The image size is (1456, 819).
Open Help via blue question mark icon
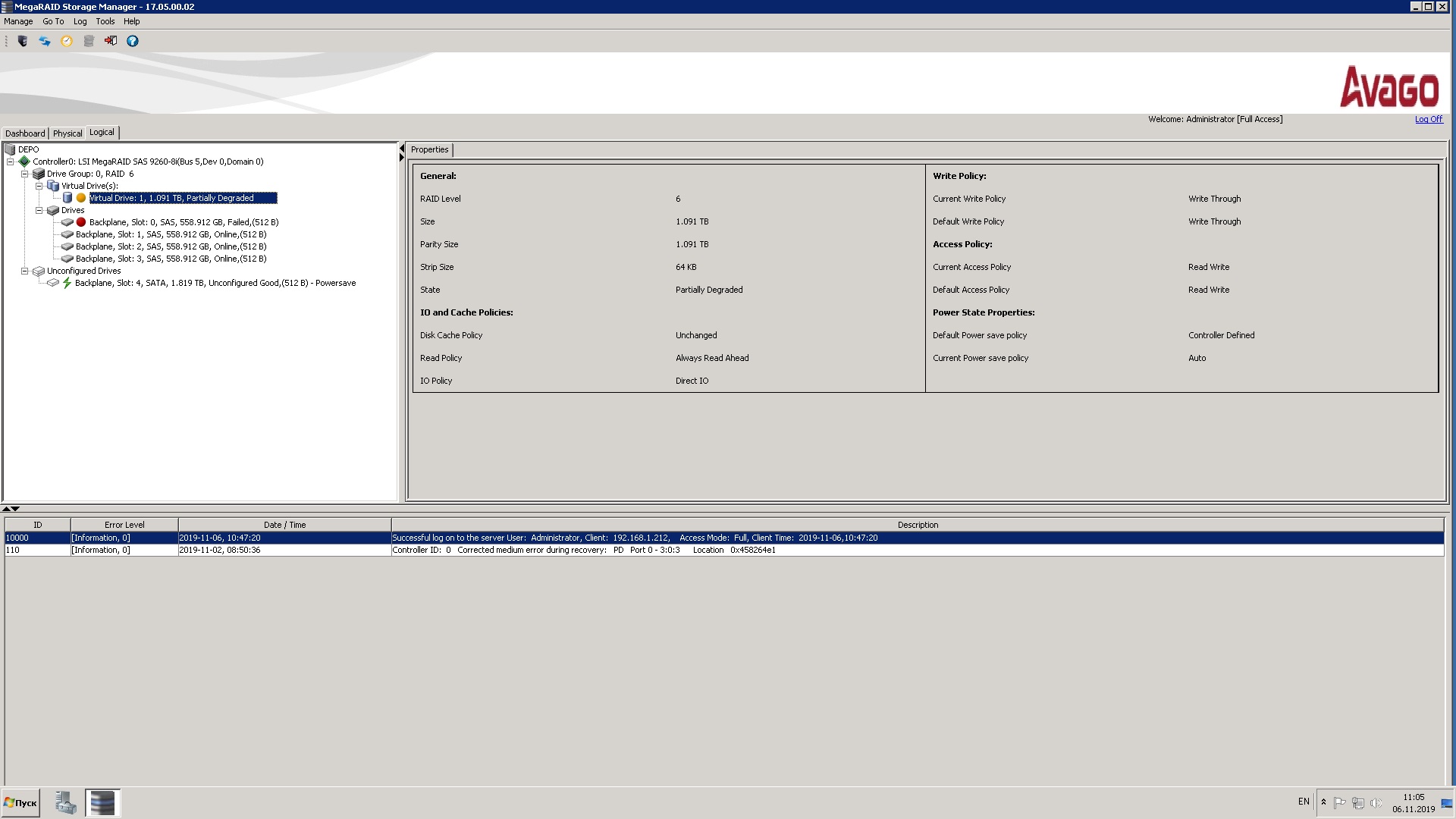pos(133,41)
